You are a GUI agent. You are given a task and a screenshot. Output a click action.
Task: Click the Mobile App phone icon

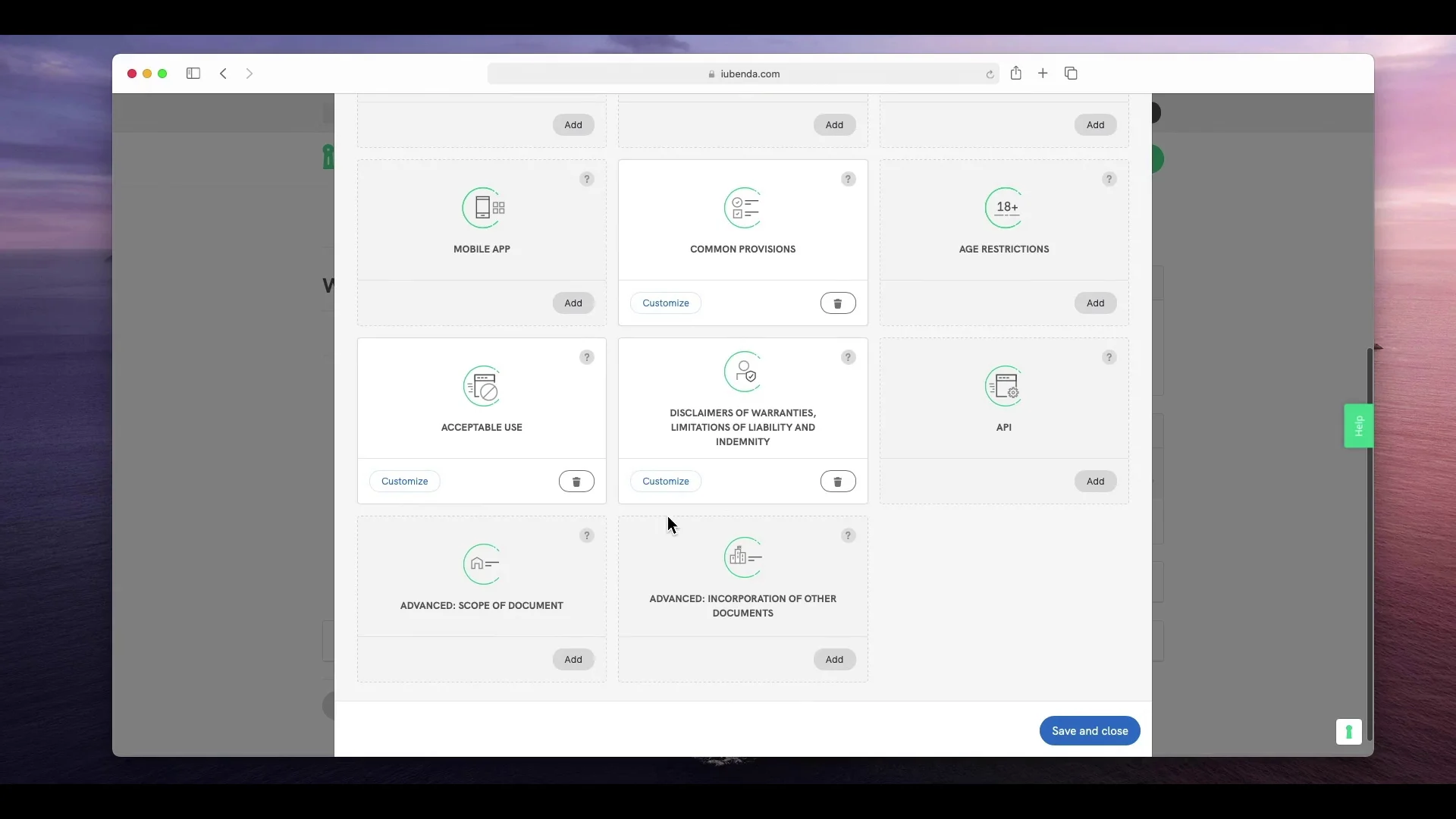coord(483,207)
